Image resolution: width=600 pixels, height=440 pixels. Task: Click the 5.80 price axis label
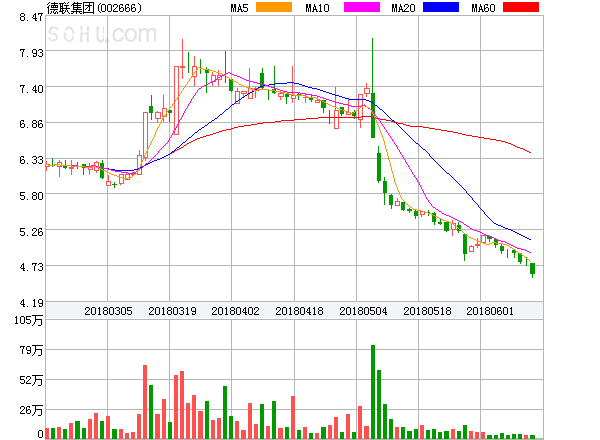pyautogui.click(x=31, y=196)
